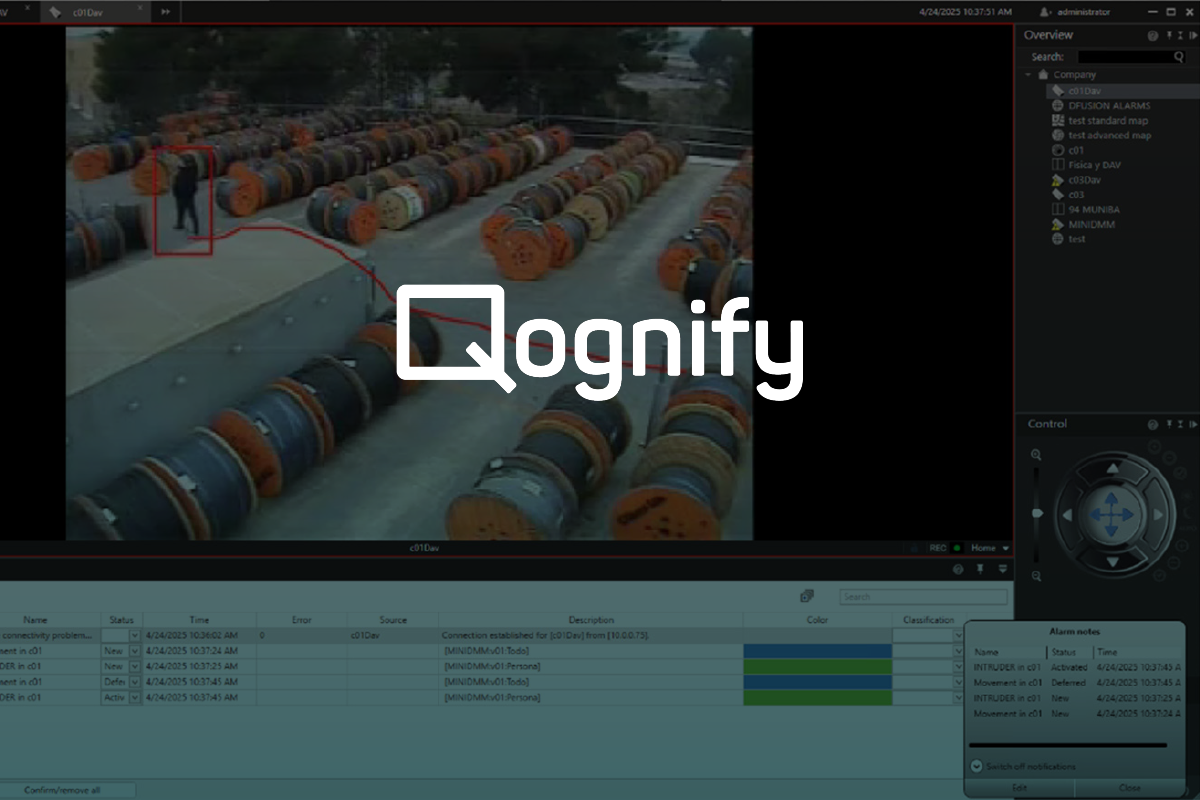Open the Home dropdown below the video
The width and height of the screenshot is (1200, 800).
(1005, 548)
